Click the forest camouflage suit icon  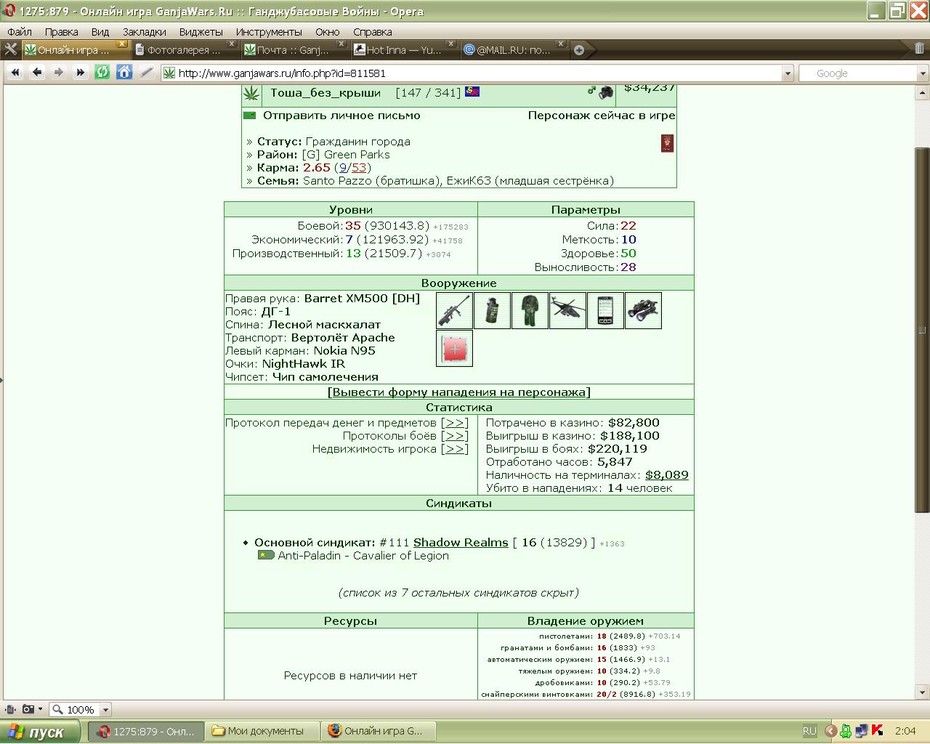point(530,310)
